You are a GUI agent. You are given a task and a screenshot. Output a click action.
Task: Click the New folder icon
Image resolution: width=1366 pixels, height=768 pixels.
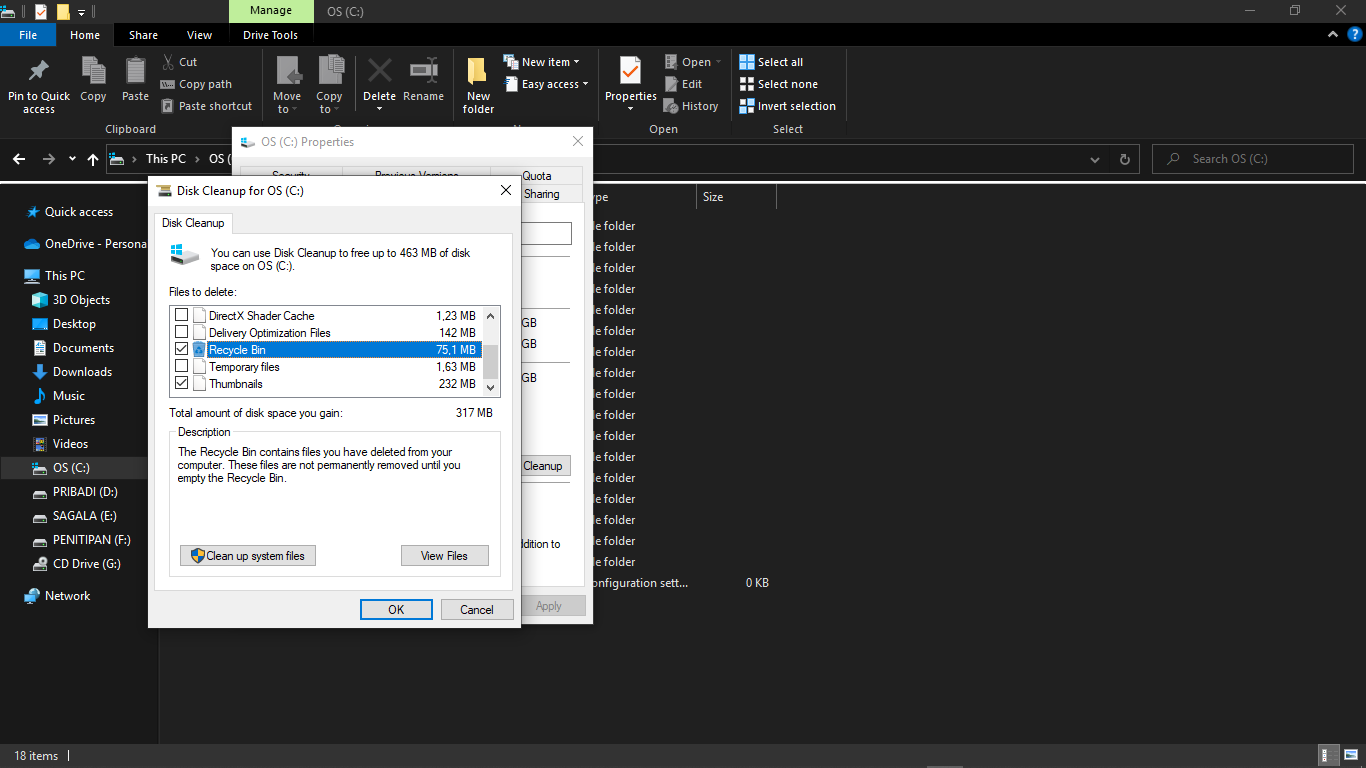478,71
